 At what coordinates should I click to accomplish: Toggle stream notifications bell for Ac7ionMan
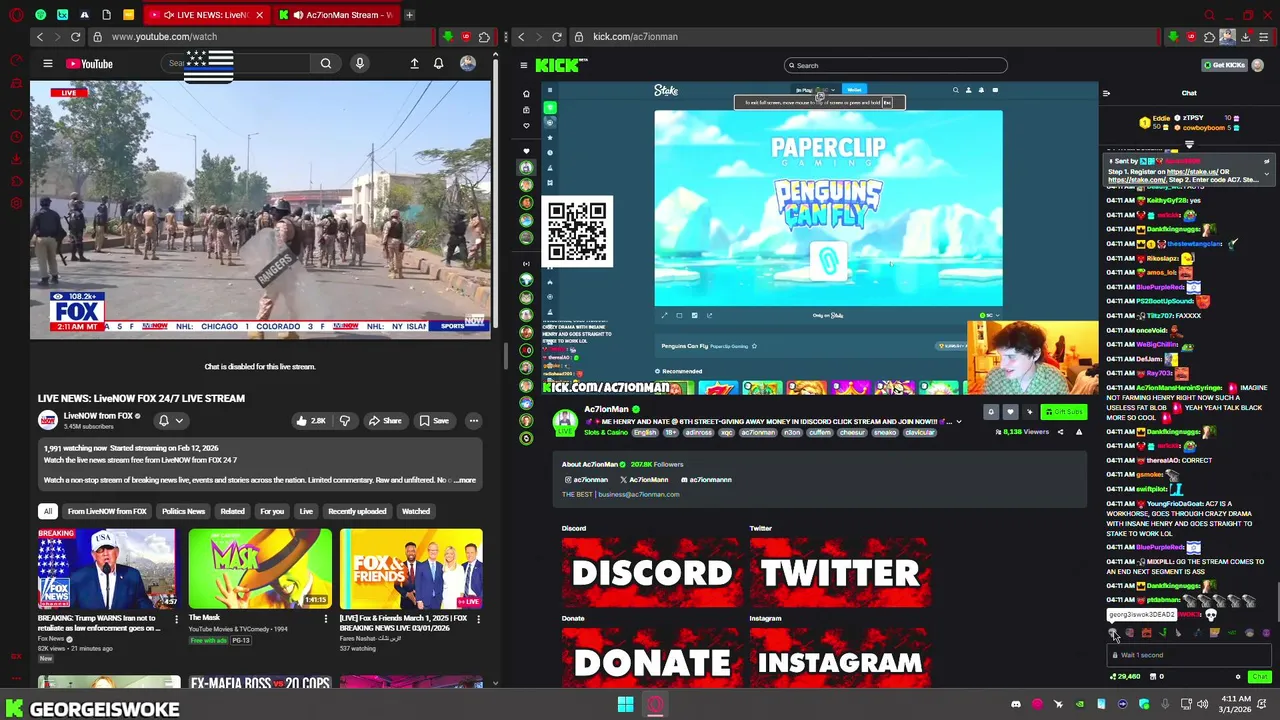coord(991,412)
